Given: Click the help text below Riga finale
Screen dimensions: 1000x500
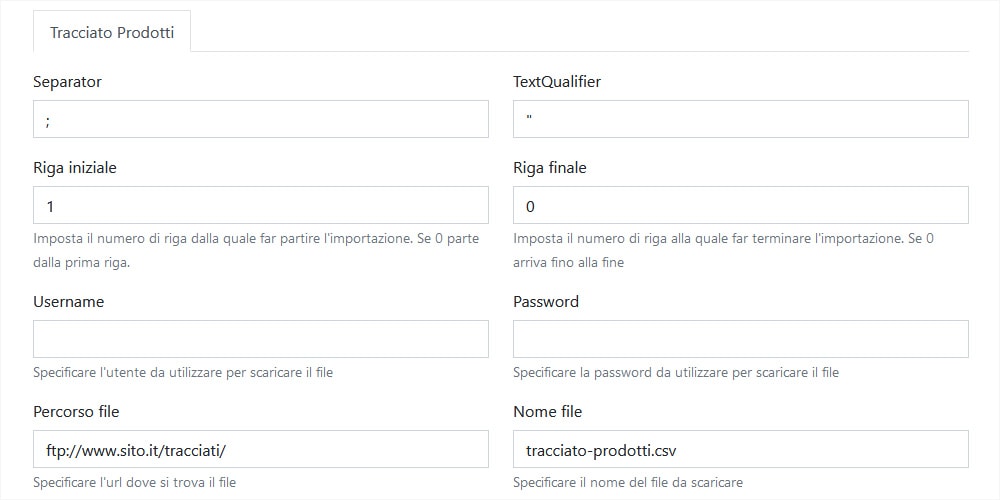Looking at the screenshot, I should (x=723, y=251).
